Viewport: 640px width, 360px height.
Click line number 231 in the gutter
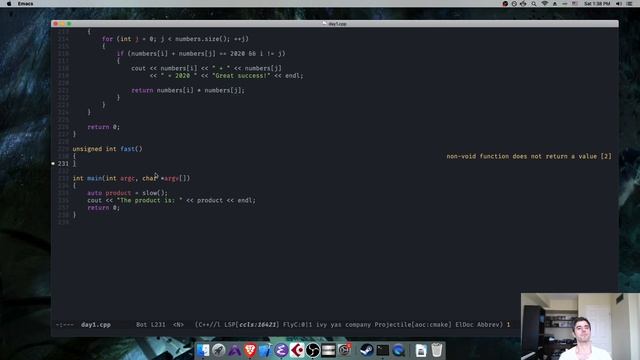tap(63, 164)
